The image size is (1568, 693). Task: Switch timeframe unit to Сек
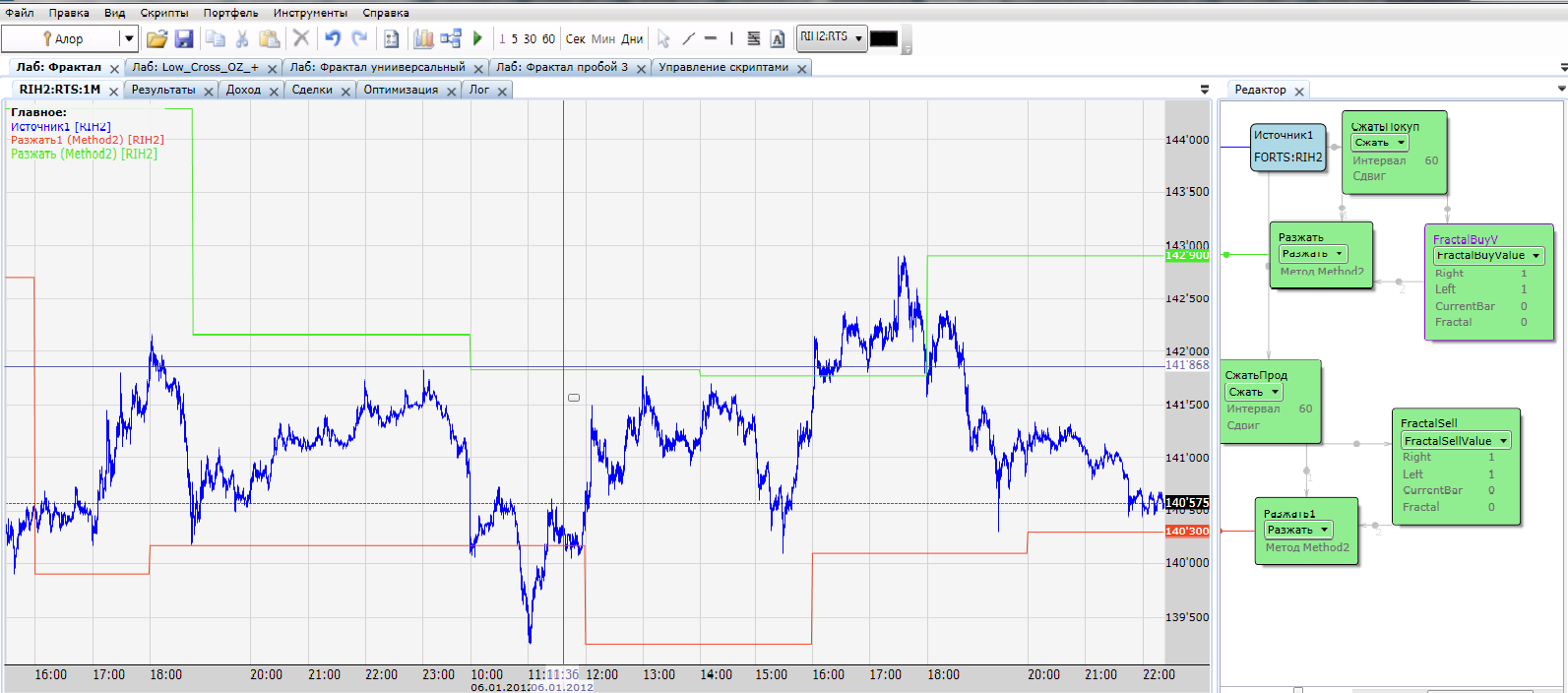pos(576,39)
